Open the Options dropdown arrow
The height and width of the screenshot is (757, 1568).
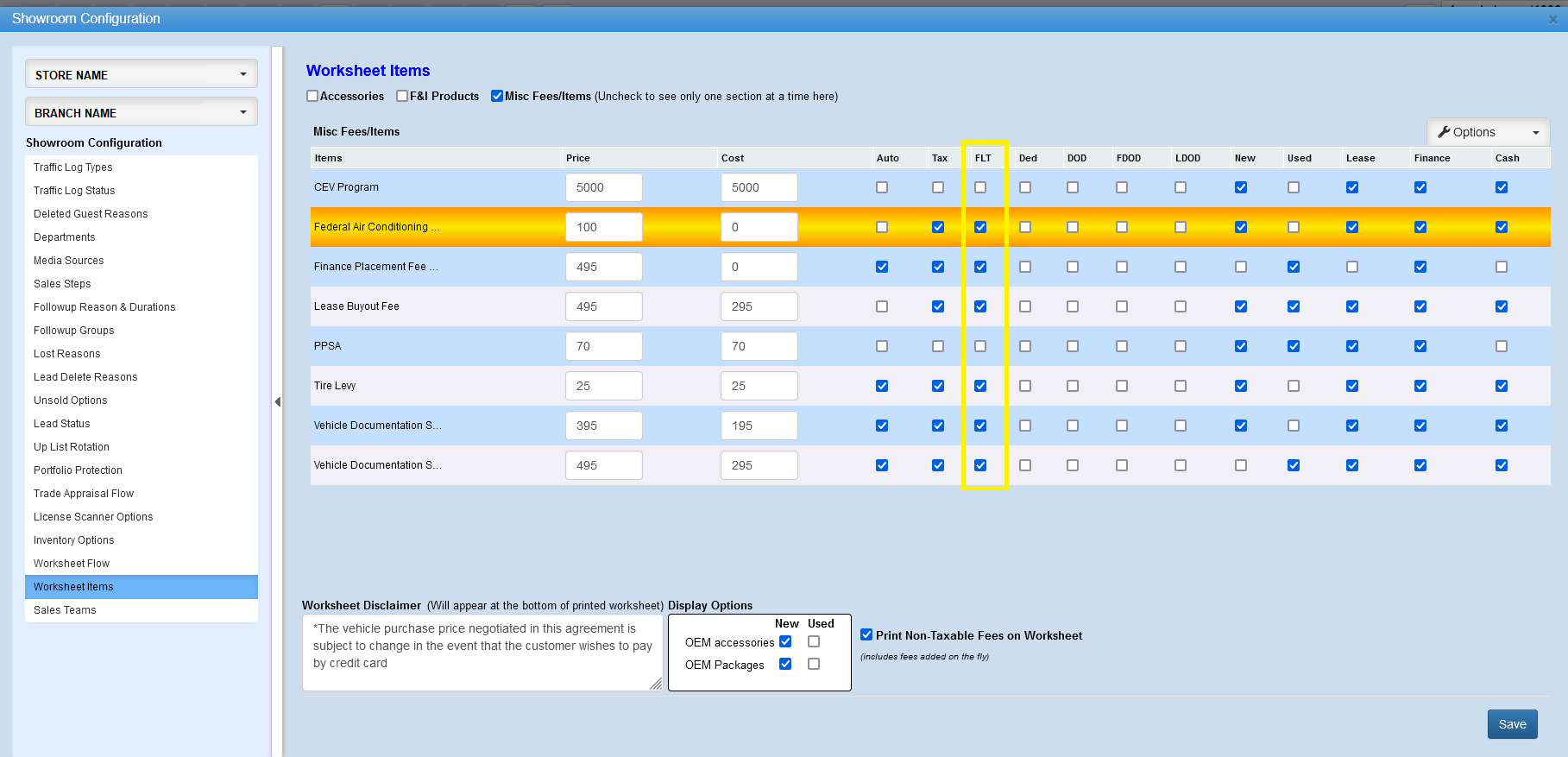click(1535, 133)
